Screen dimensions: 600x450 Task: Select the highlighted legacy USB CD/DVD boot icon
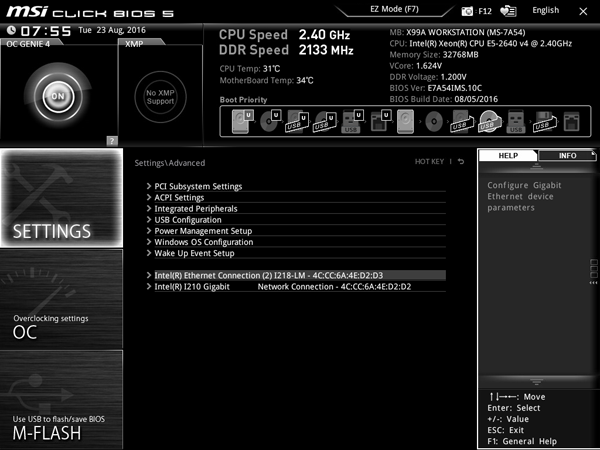tap(489, 122)
